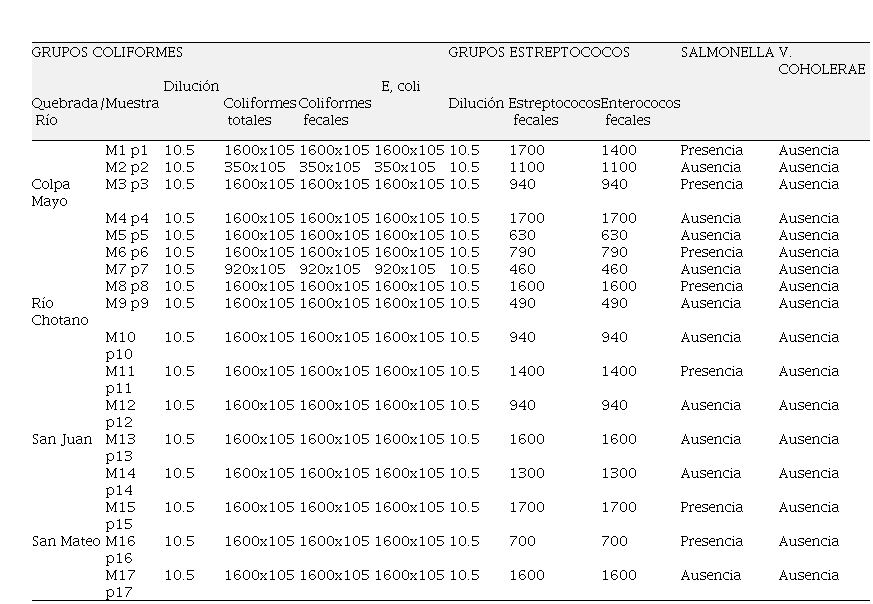Image resolution: width=873 pixels, height=604 pixels.
Task: Select the Estreptococos fecales column header
Action: [553, 111]
